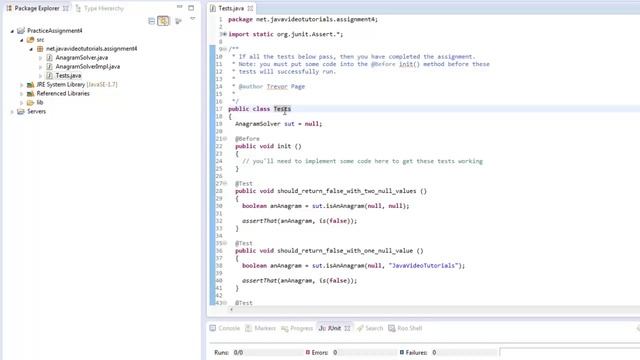Click should_return_false_with_one_null_value method name
The width and height of the screenshot is (640, 360).
point(345,251)
